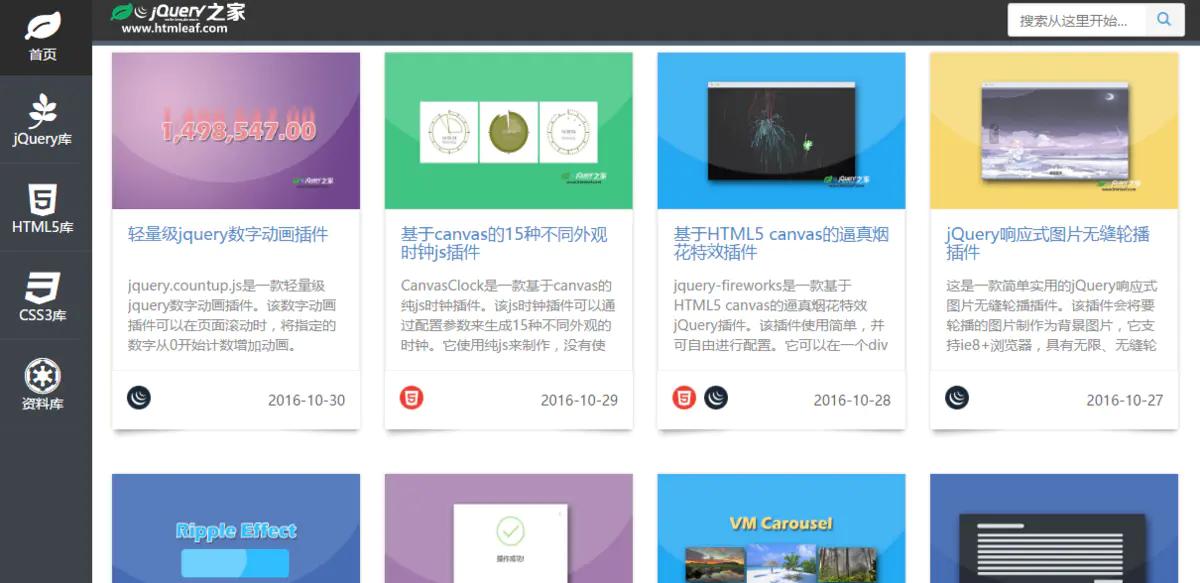This screenshot has width=1200, height=583.
Task: Click jQuery tag icon on the 2016-10-30 card
Action: (139, 398)
